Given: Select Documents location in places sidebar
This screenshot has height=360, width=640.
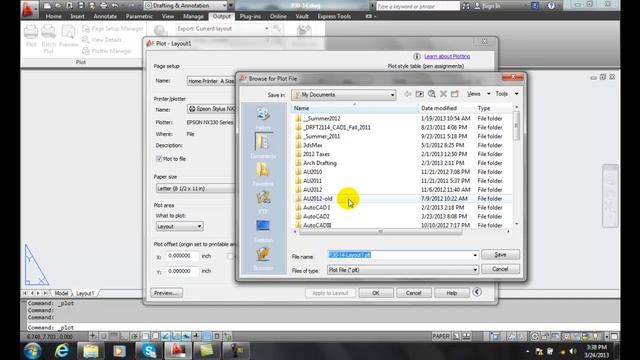Looking at the screenshot, I should pyautogui.click(x=263, y=146).
